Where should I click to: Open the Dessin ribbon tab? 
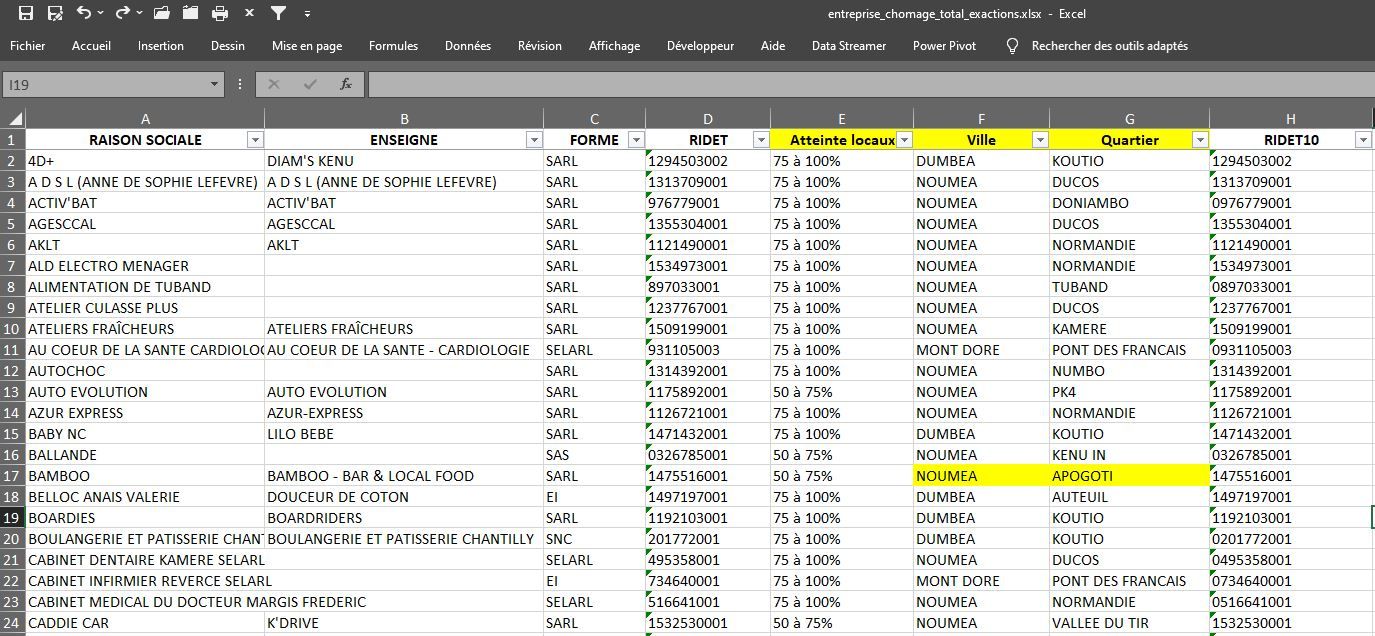click(x=228, y=46)
